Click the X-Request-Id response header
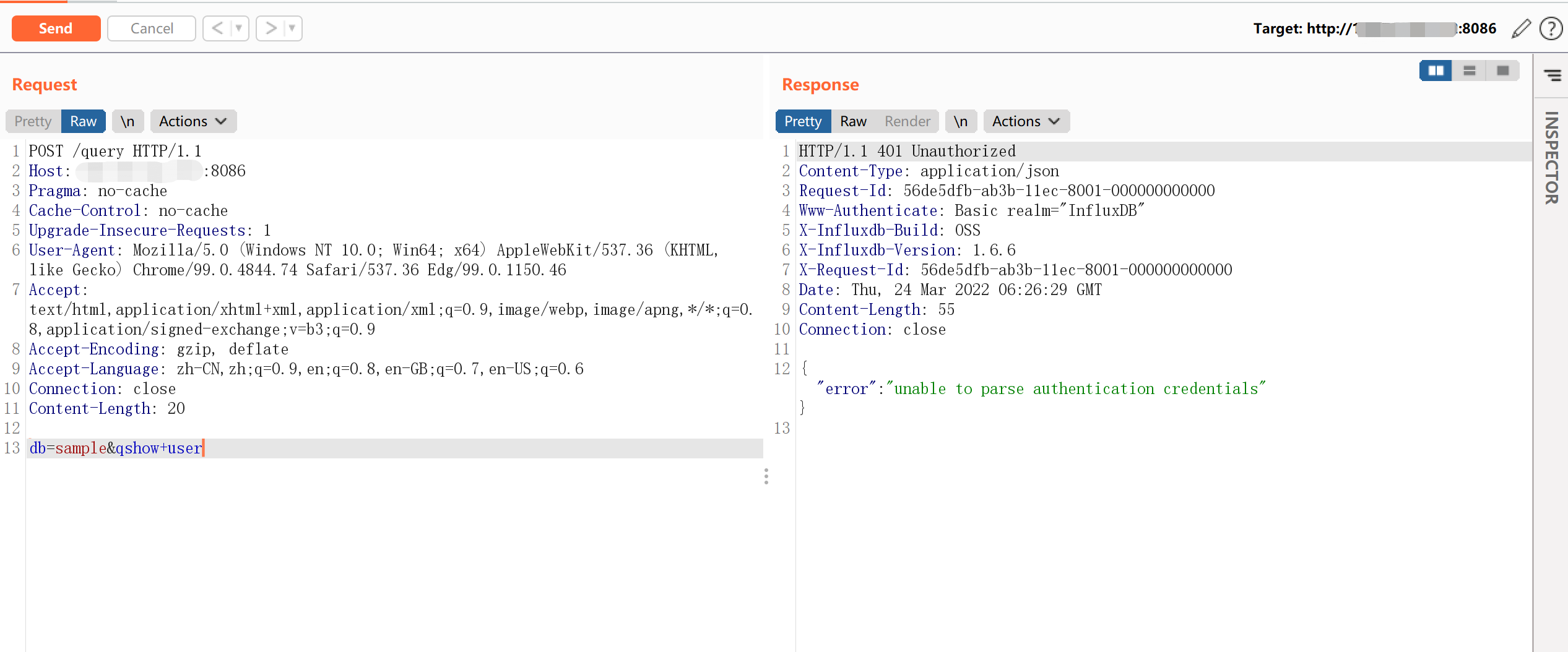This screenshot has width=1568, height=652. pyautogui.click(x=1015, y=270)
